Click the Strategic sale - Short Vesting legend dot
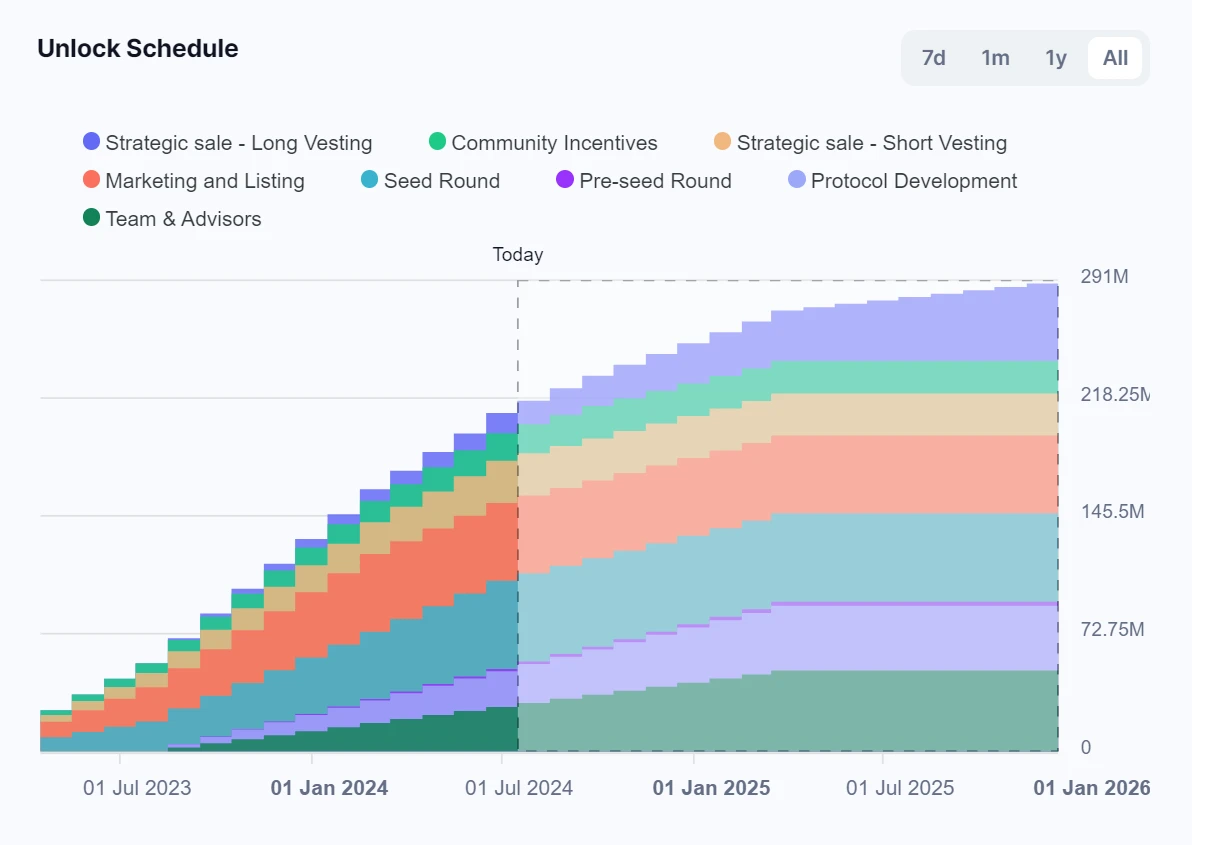Image resolution: width=1205 pixels, height=845 pixels. pos(723,143)
